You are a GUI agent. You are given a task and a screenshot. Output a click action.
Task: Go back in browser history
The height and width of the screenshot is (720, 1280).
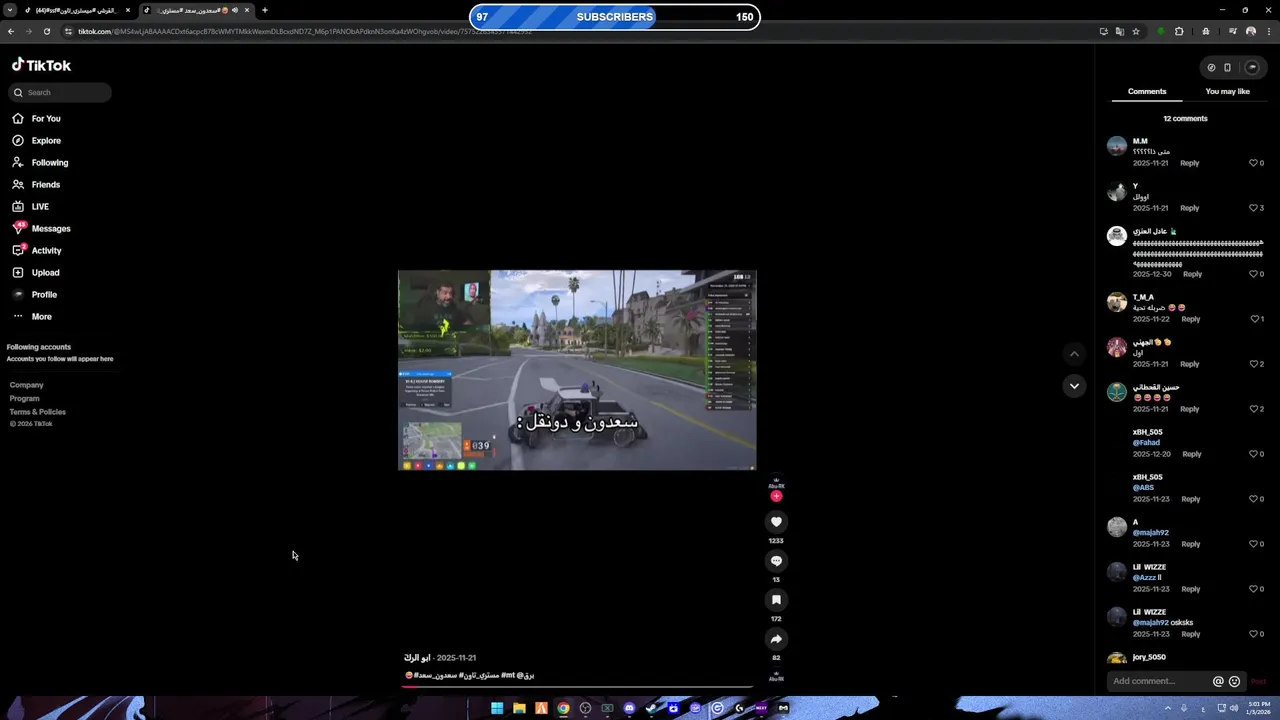11,31
